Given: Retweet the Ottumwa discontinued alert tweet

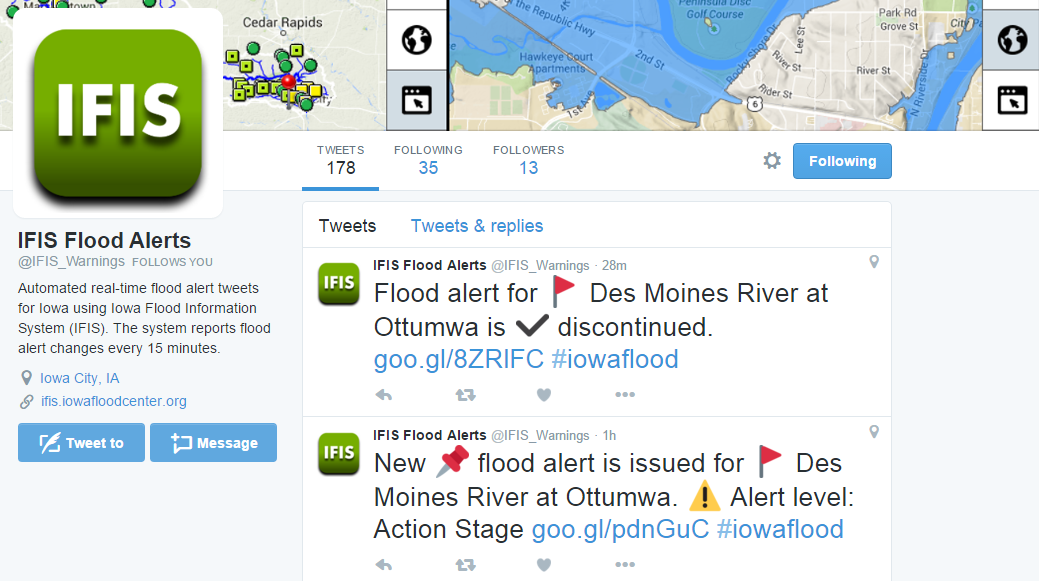Looking at the screenshot, I should [465, 395].
